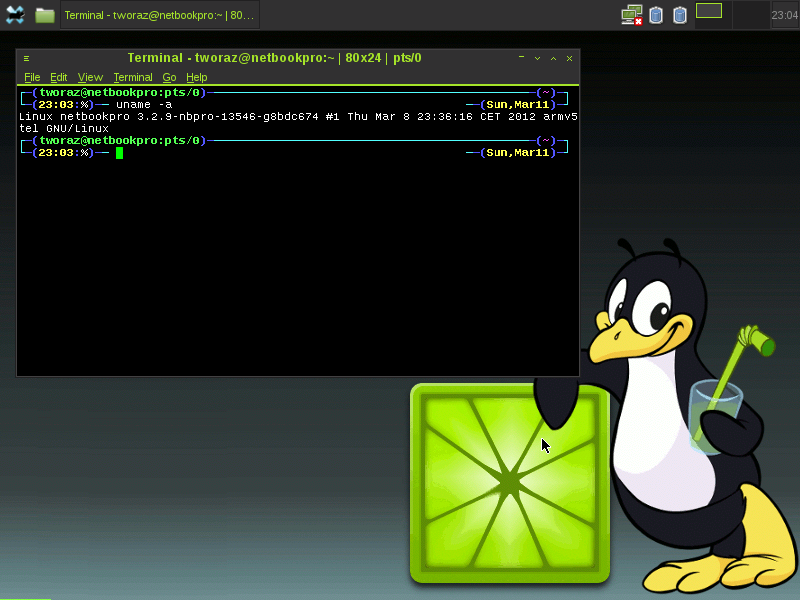This screenshot has height=600, width=800.
Task: Open the first removable drive tray icon
Action: coord(656,15)
